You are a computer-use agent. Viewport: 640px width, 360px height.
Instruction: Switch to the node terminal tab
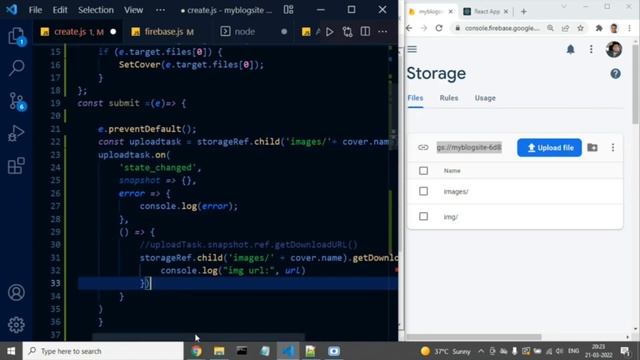253,32
